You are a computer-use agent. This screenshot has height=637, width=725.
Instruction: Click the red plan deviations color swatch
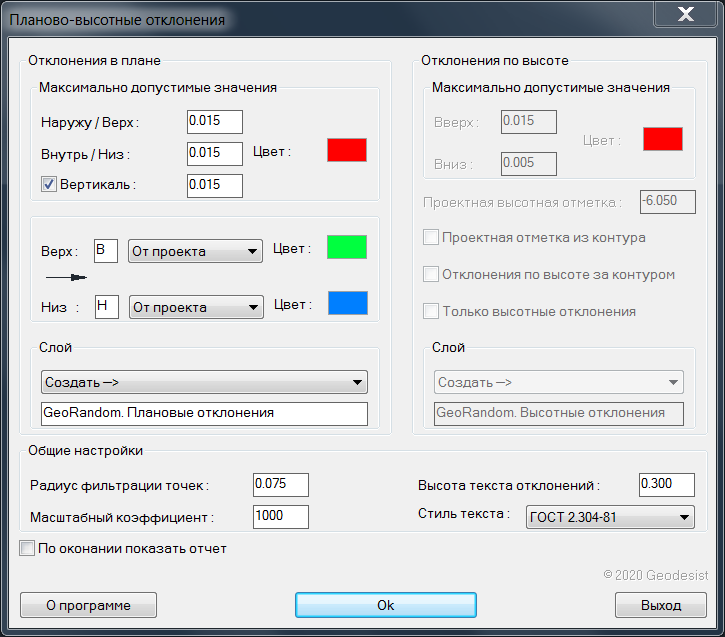tap(347, 151)
